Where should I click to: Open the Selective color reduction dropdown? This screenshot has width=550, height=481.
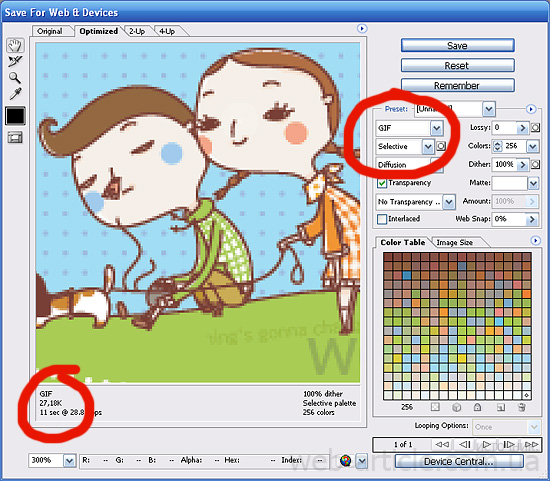click(x=428, y=147)
